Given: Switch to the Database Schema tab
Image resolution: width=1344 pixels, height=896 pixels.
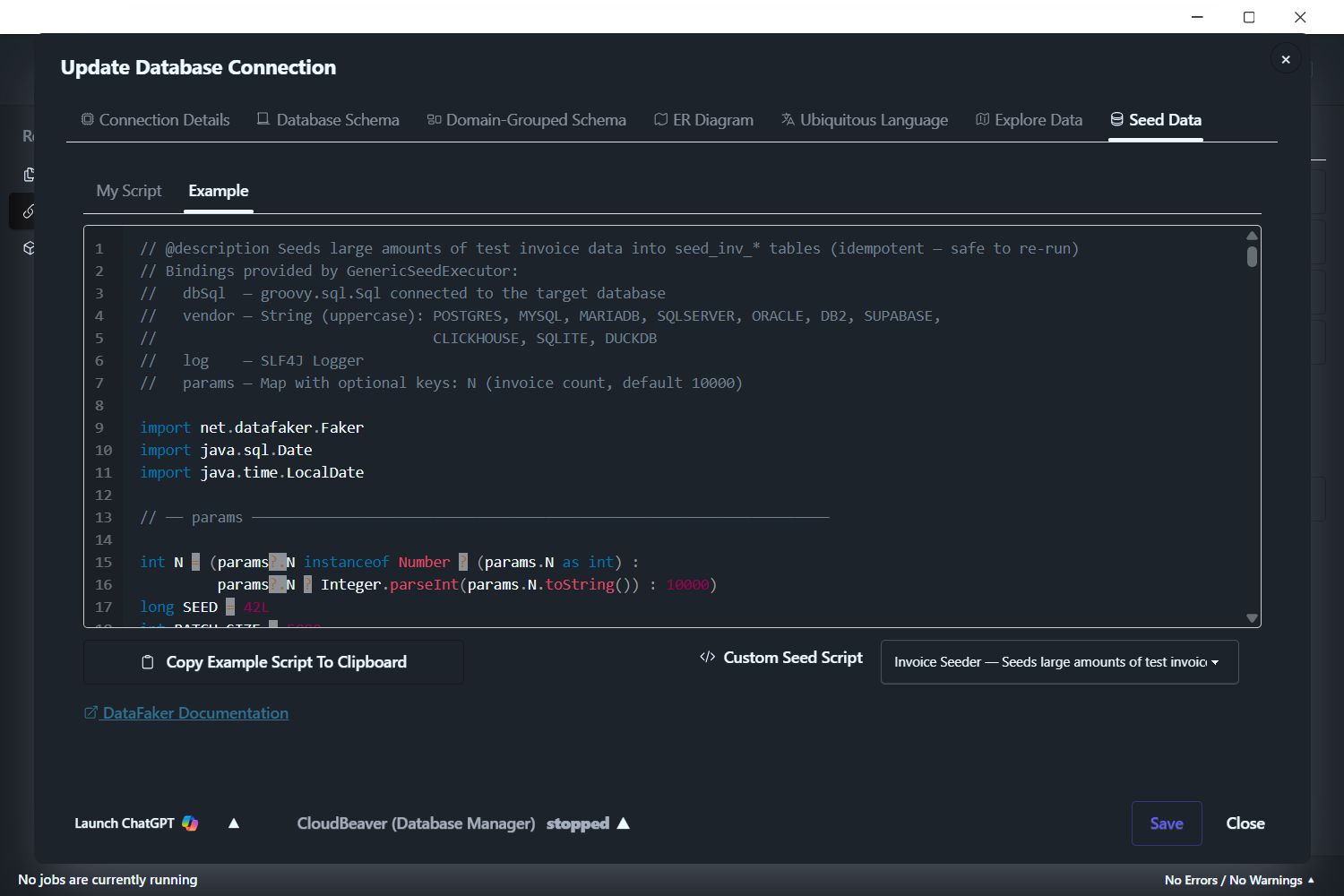Looking at the screenshot, I should [328, 120].
